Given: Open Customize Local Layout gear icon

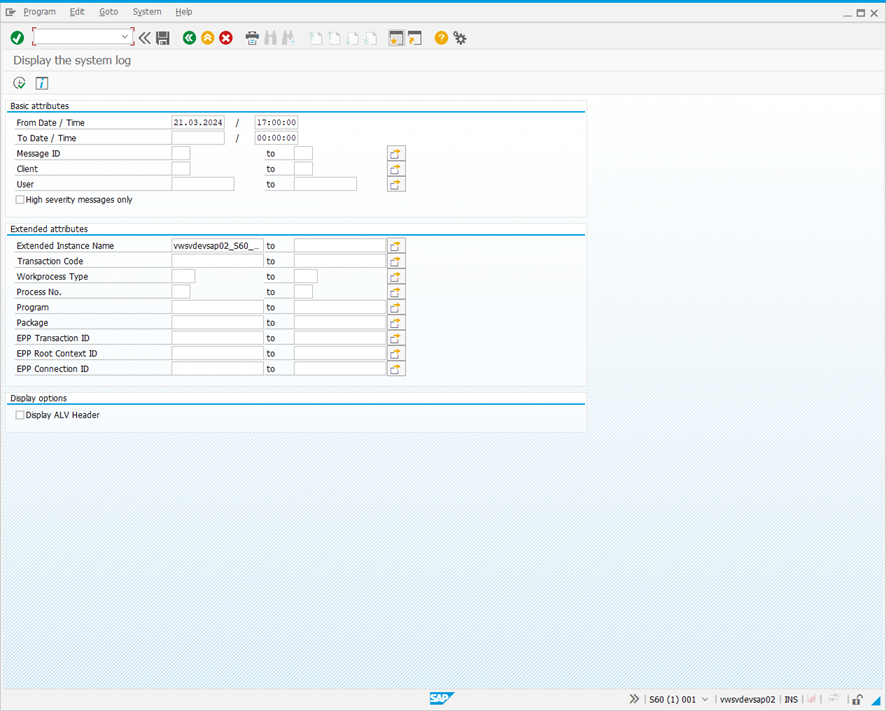Looking at the screenshot, I should (460, 38).
